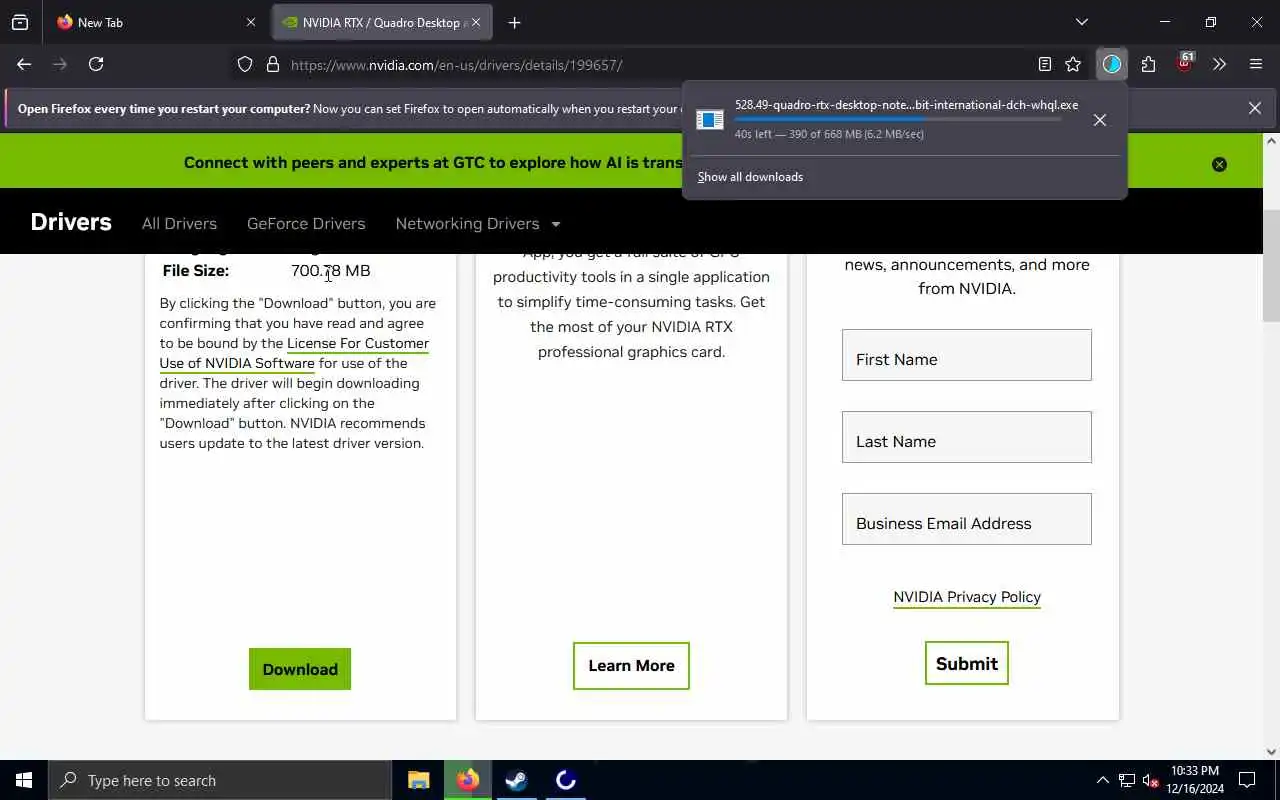Click the Type here to search box
Screen dimensions: 1280x800
(x=220, y=780)
